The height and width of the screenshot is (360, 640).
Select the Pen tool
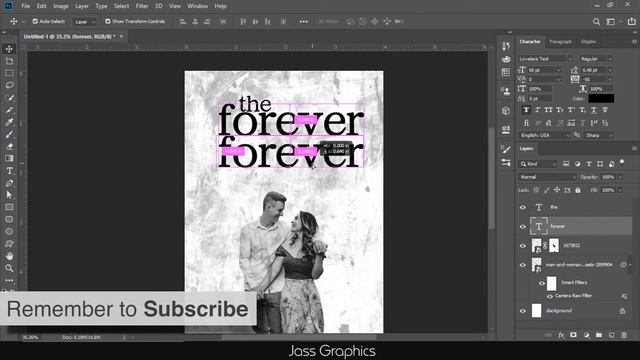point(9,183)
